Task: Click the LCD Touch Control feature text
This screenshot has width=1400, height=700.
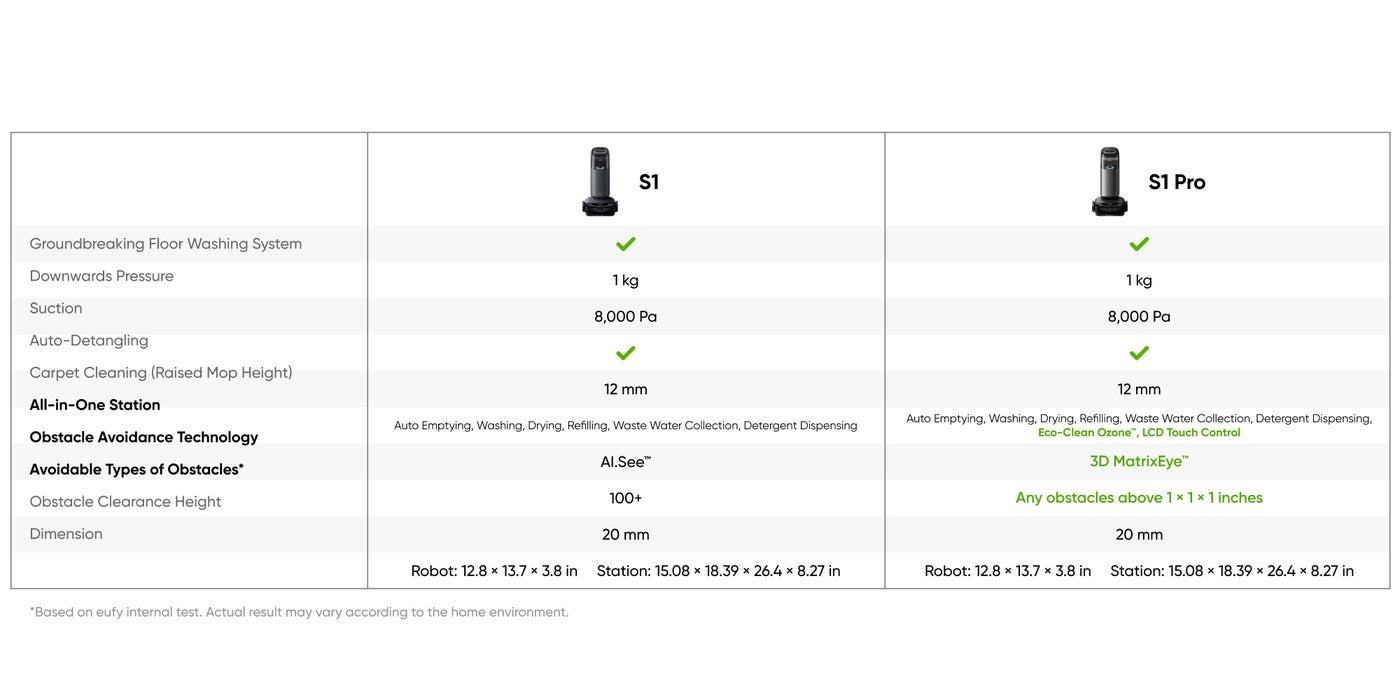Action: 1191,433
